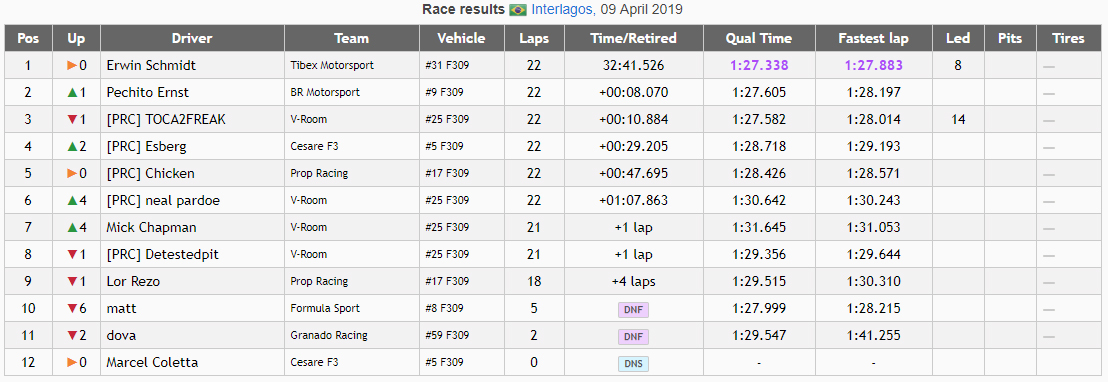Click the Team column header
Image resolution: width=1108 pixels, height=382 pixels.
click(352, 38)
